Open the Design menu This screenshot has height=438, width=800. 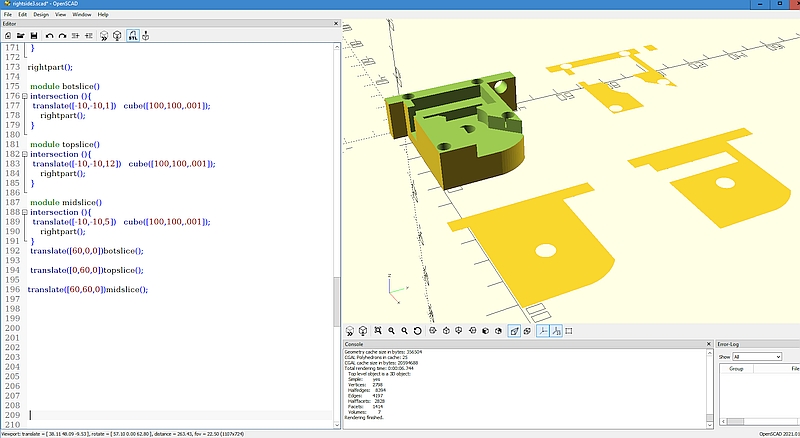pos(40,15)
